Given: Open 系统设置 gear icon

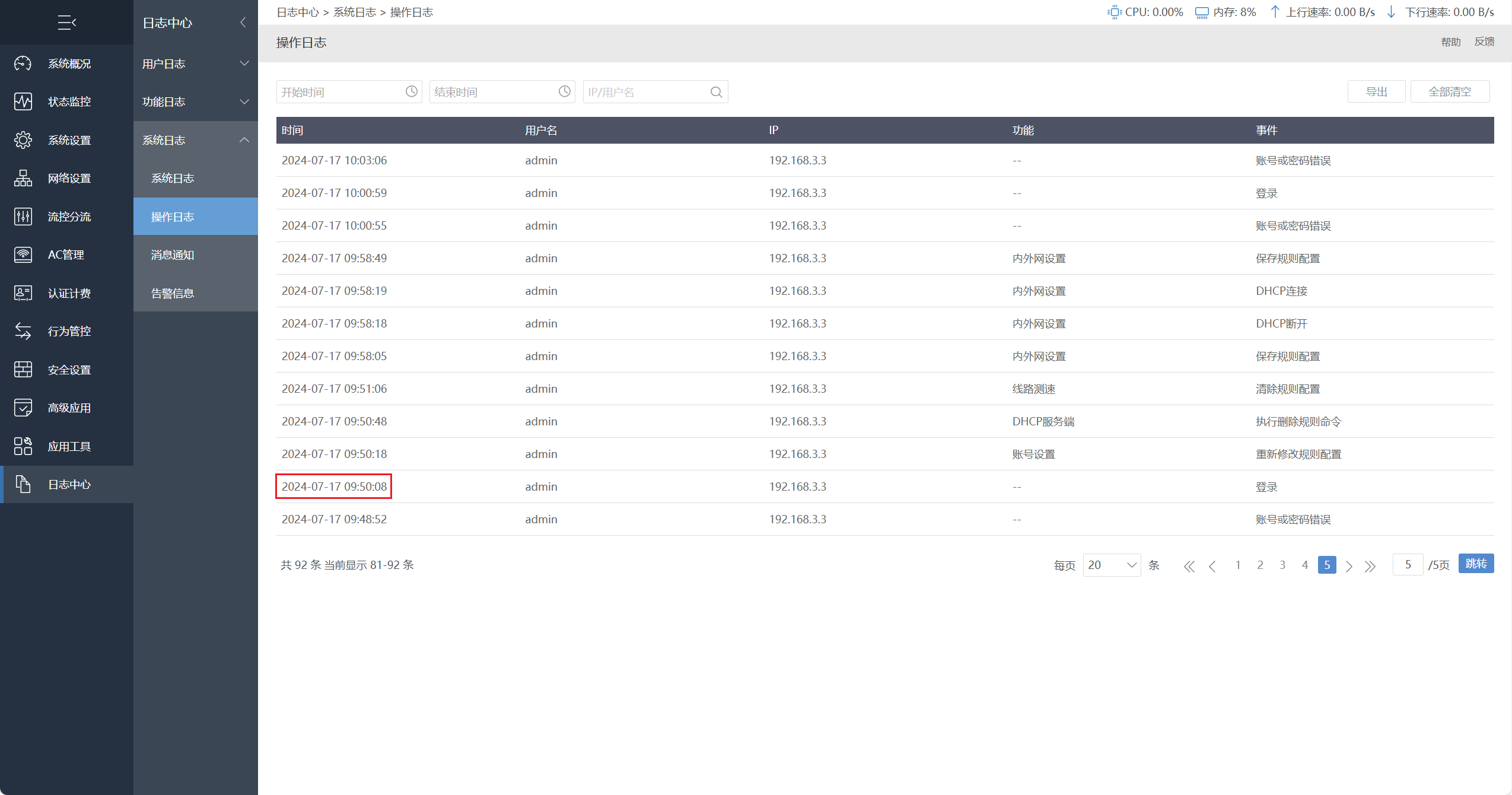Looking at the screenshot, I should click(23, 140).
